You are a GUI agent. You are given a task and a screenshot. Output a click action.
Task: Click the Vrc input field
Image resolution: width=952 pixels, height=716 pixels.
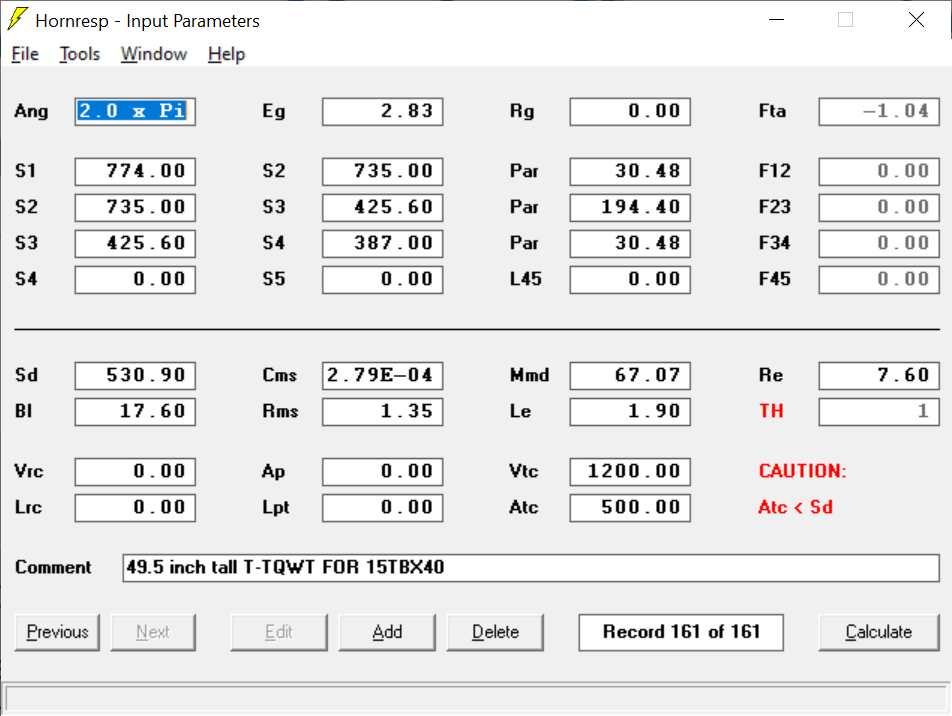pos(135,472)
